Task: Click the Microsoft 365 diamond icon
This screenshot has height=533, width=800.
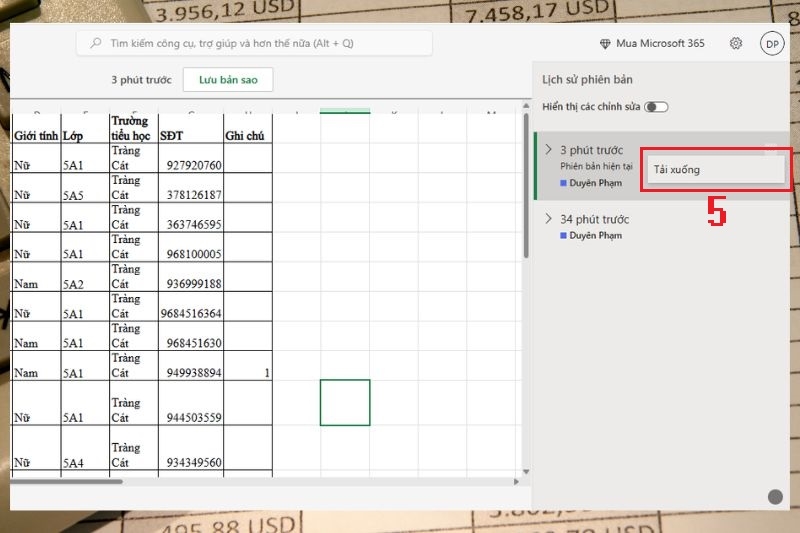Action: click(x=605, y=44)
